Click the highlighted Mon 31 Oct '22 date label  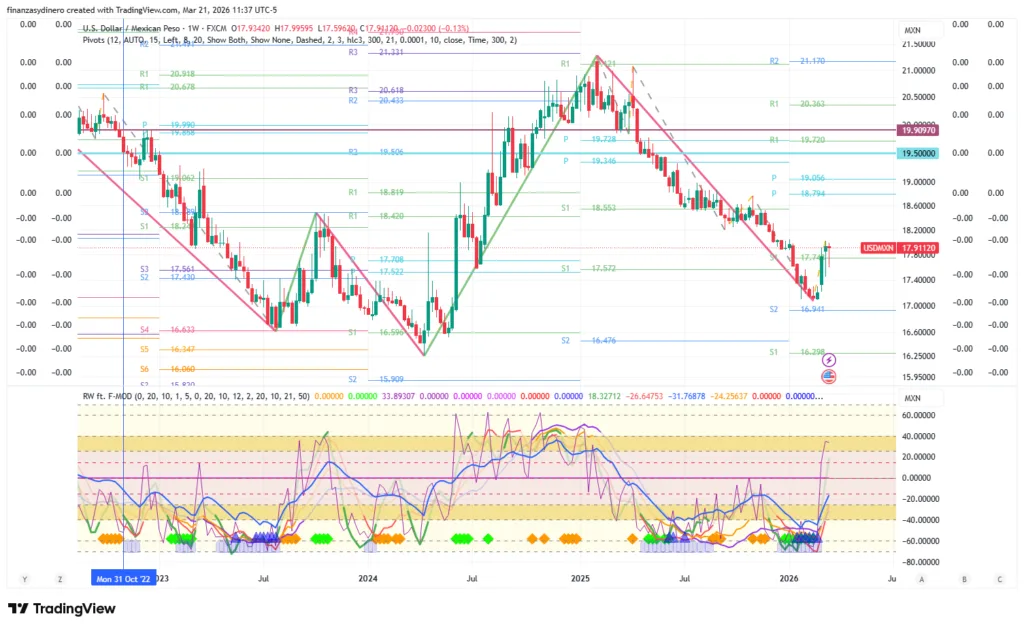coord(122,578)
